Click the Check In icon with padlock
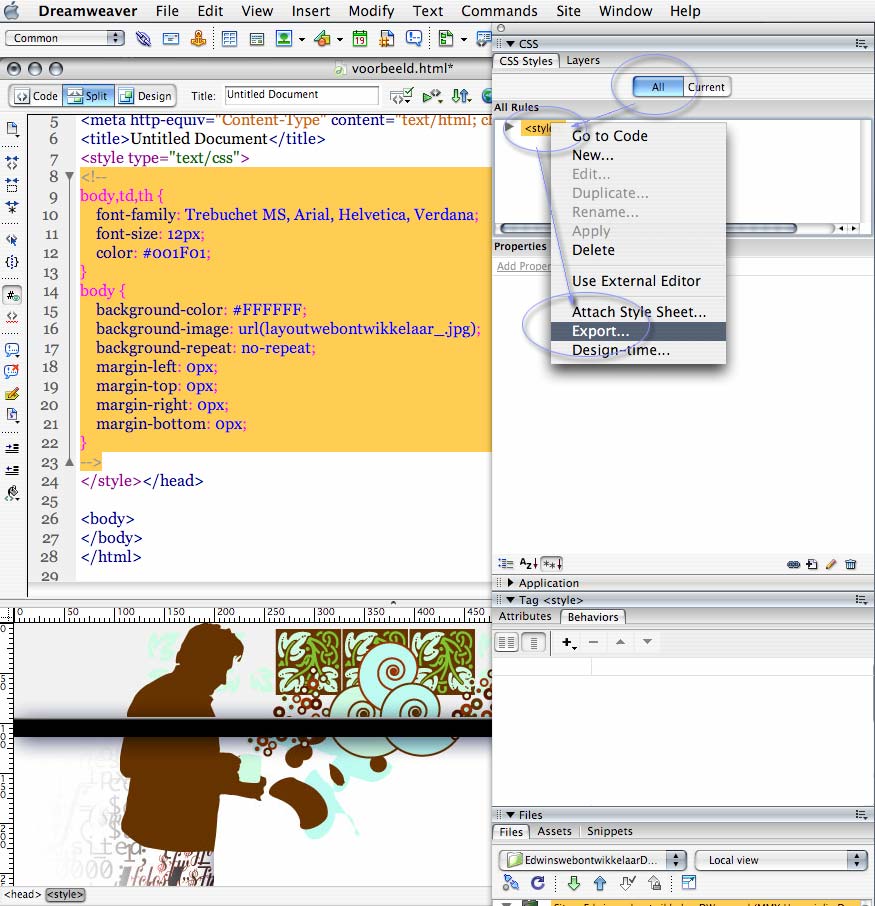This screenshot has width=875, height=906. pyautogui.click(x=654, y=883)
